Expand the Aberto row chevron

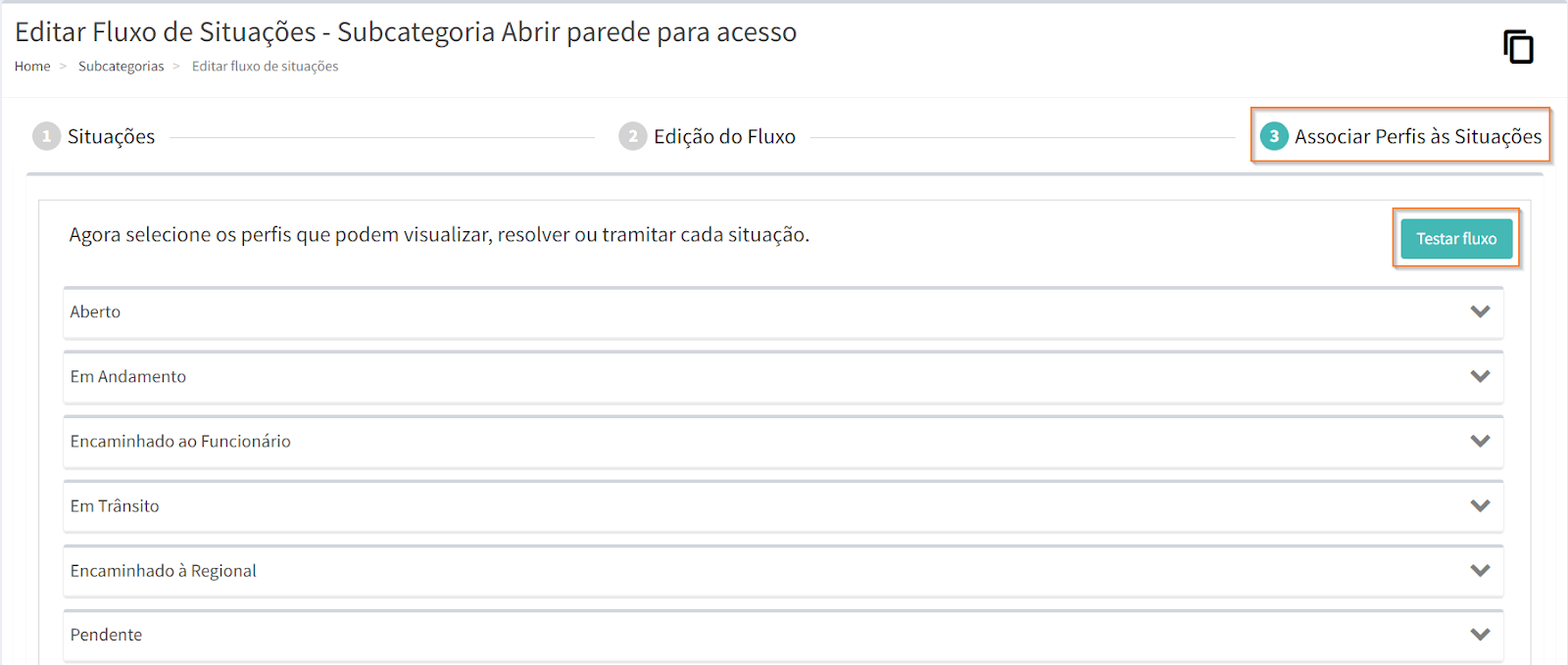pos(1480,311)
